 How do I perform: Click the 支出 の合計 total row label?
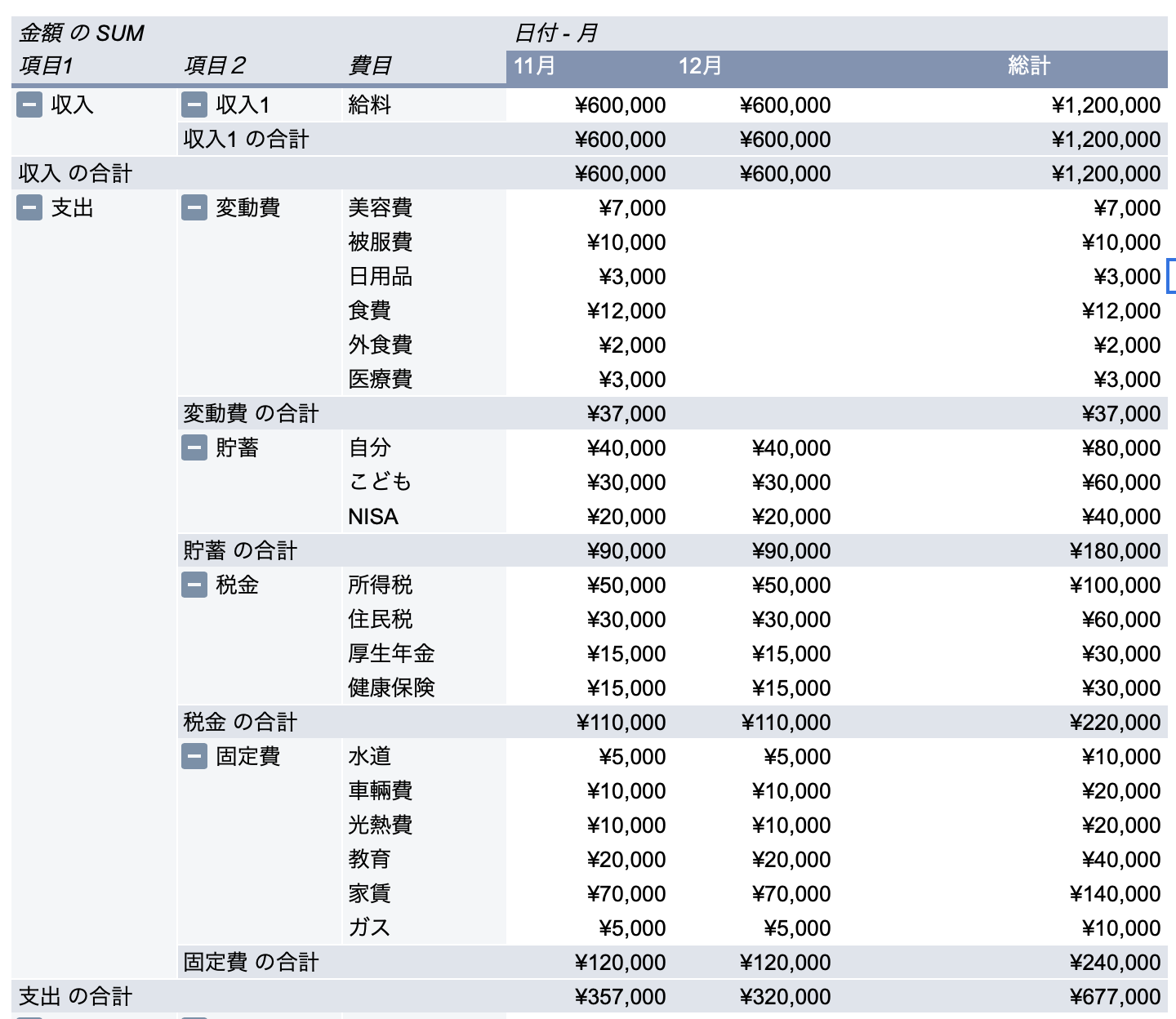(x=75, y=997)
